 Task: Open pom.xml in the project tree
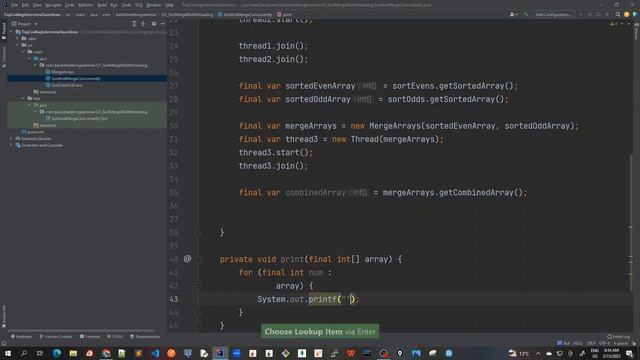coord(33,132)
